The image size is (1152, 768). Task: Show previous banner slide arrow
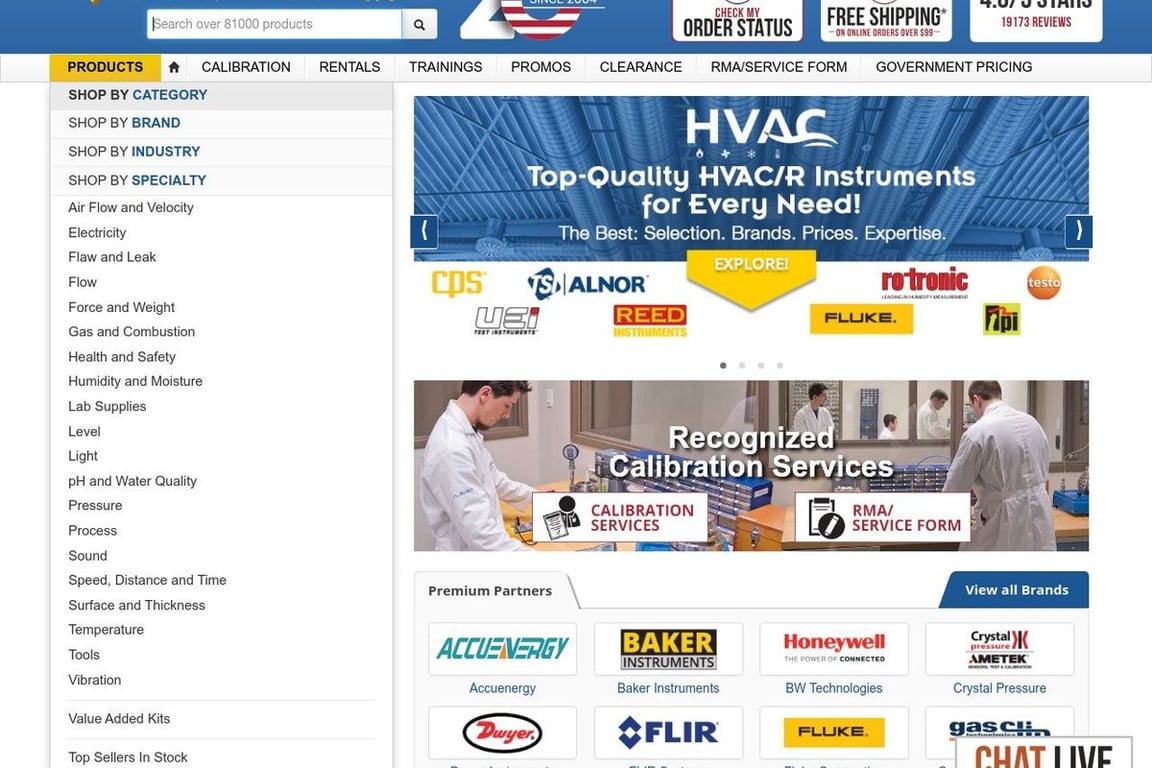(x=424, y=232)
